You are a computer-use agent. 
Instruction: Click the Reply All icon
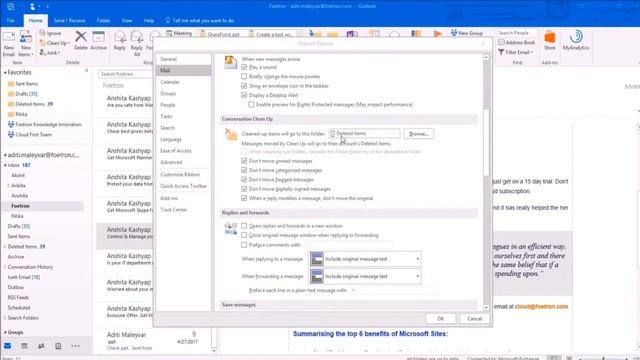(137, 37)
